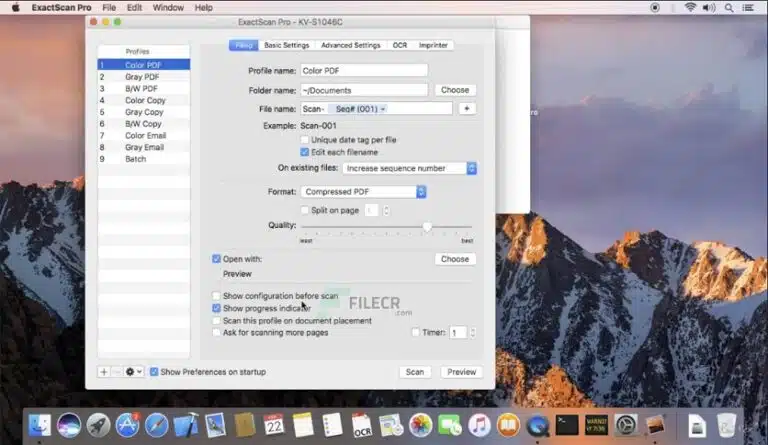768x445 pixels.
Task: Open Notification Center list icon
Action: click(748, 7)
